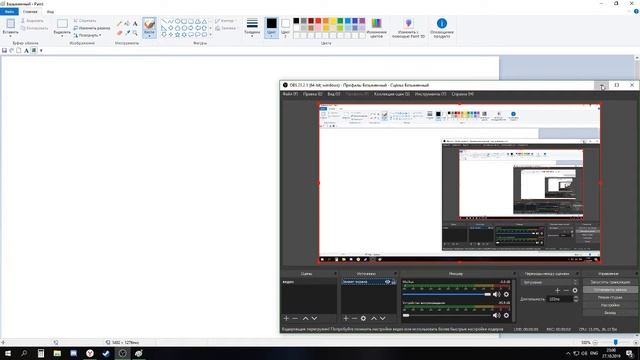
Task: Click the Paste clipboard icon in Paint
Action: pyautogui.click(x=11, y=24)
